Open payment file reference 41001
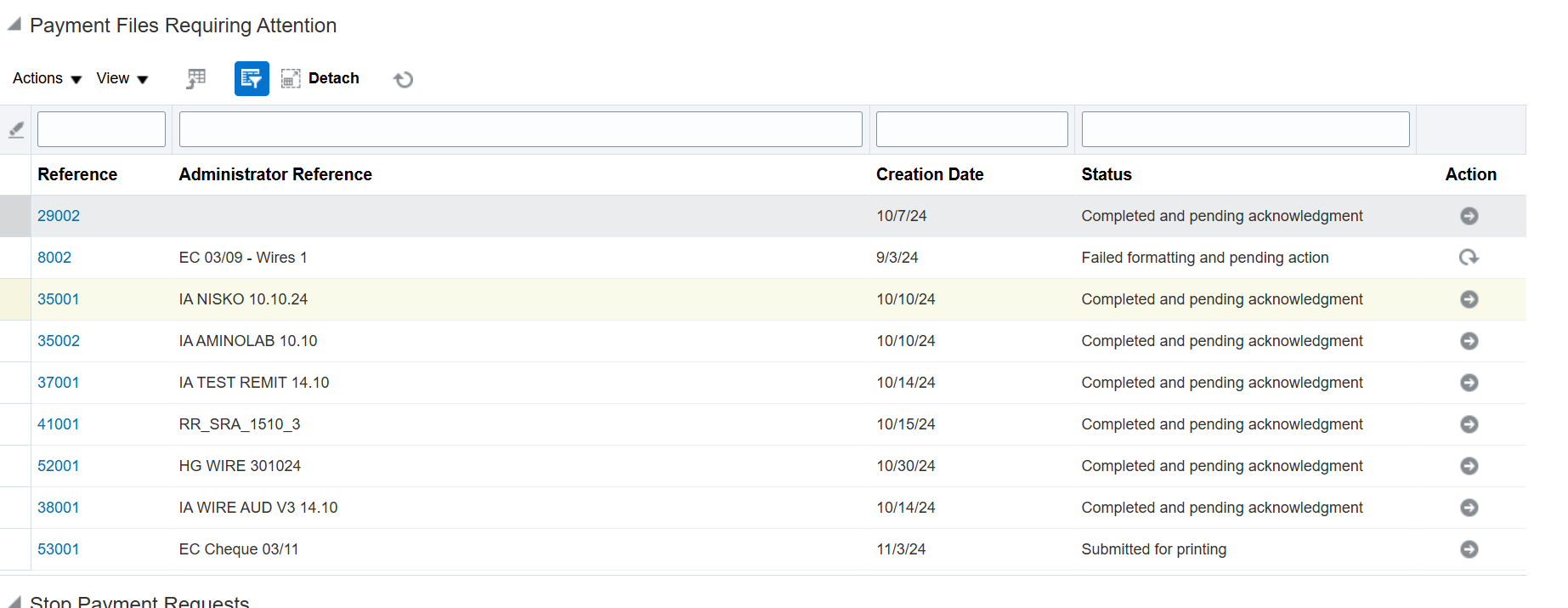Image resolution: width=1568 pixels, height=608 pixels. click(x=59, y=424)
